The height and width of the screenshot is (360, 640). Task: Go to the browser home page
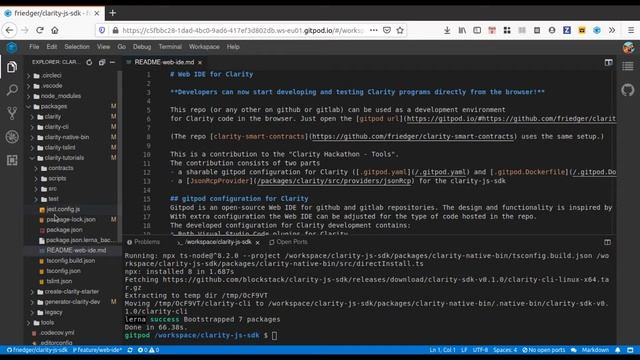coord(55,30)
